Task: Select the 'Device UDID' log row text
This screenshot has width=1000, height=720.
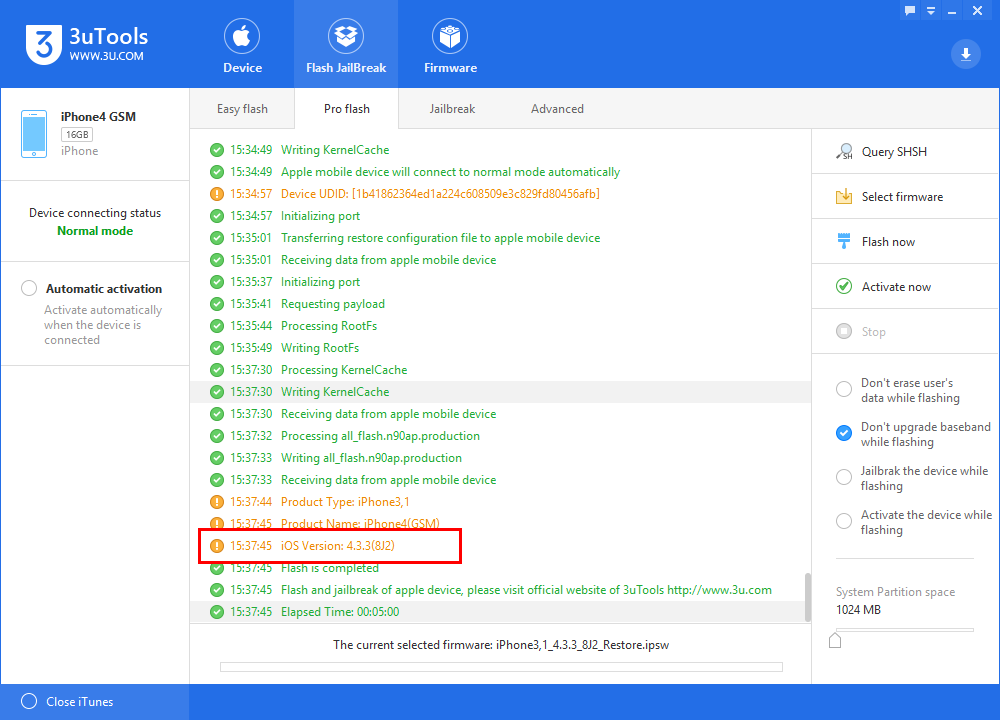Action: (x=440, y=194)
